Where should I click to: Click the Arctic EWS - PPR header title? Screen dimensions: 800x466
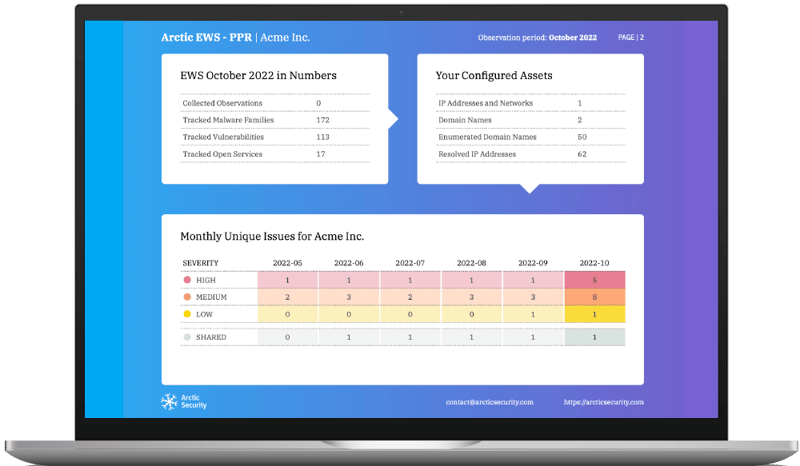click(x=207, y=37)
